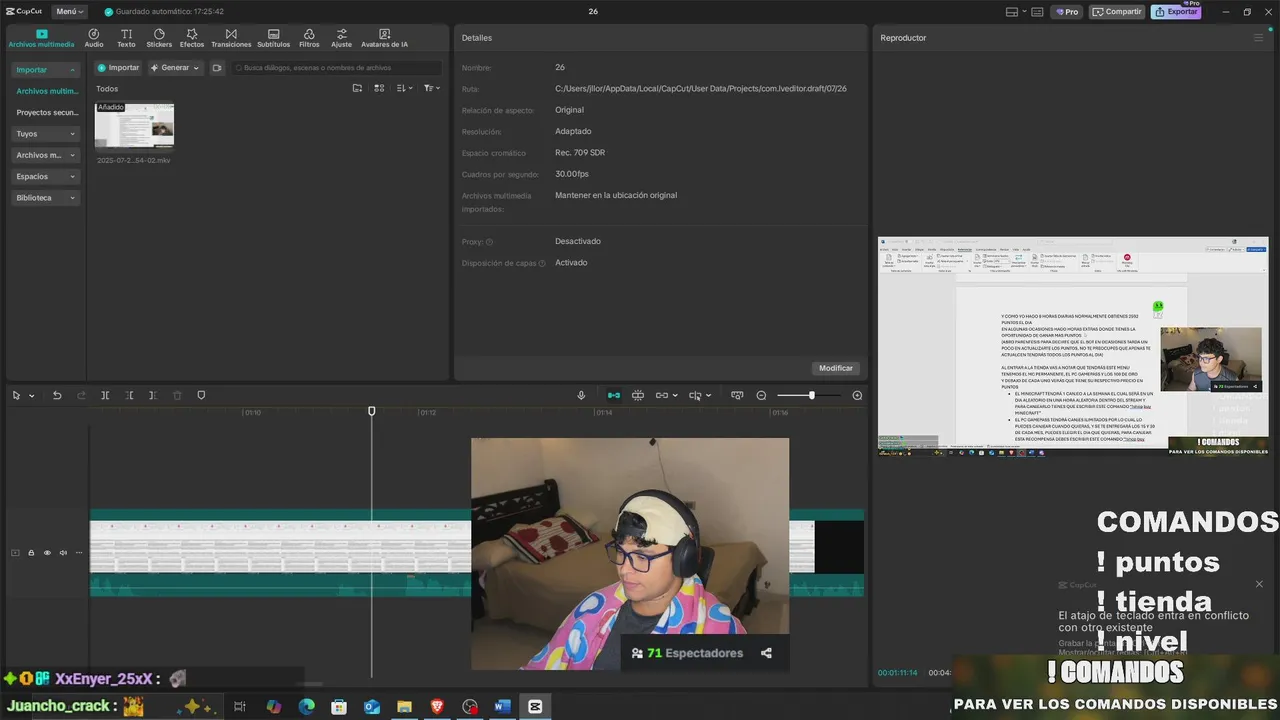This screenshot has width=1280, height=720.
Task: Open the Subtítulos panel
Action: [273, 38]
